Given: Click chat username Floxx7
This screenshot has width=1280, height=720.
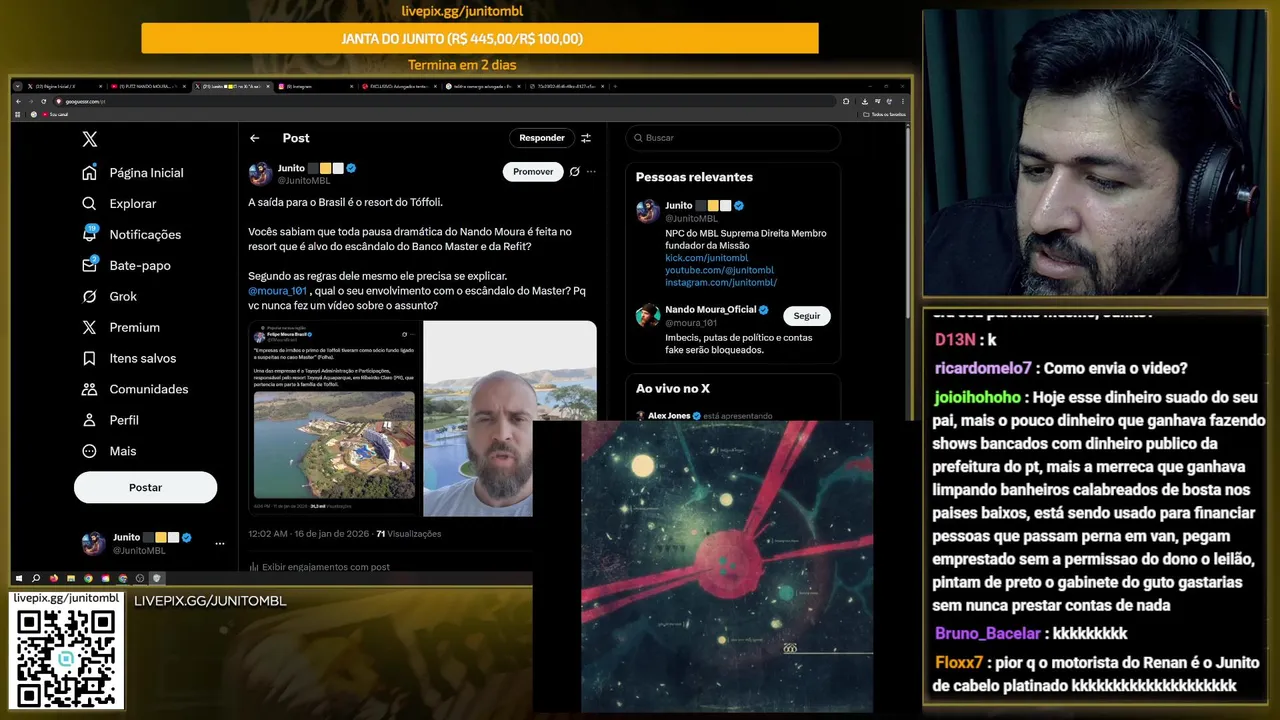Looking at the screenshot, I should pyautogui.click(x=959, y=663).
